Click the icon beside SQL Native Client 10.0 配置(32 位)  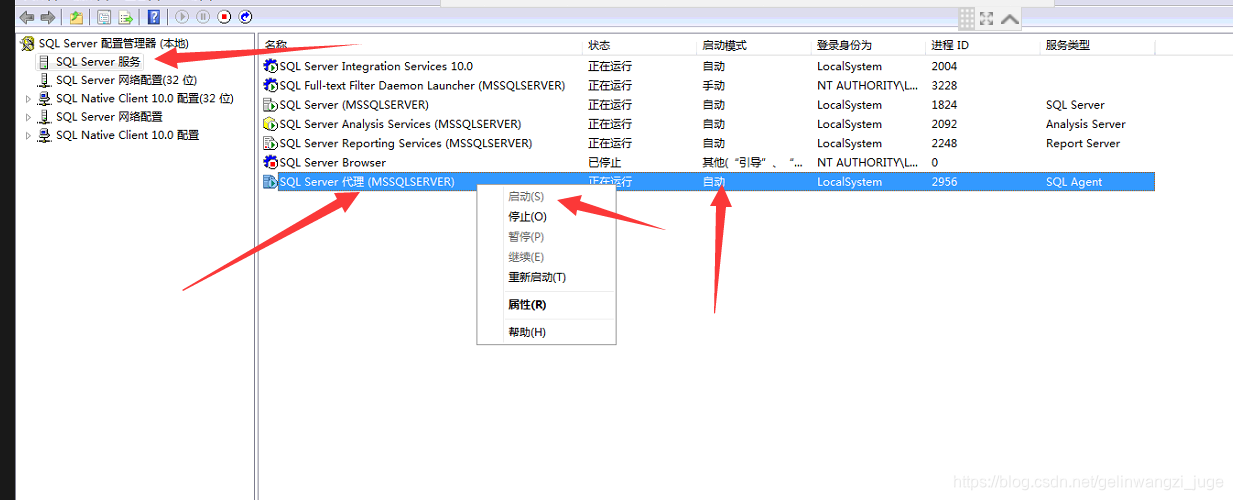(44, 99)
